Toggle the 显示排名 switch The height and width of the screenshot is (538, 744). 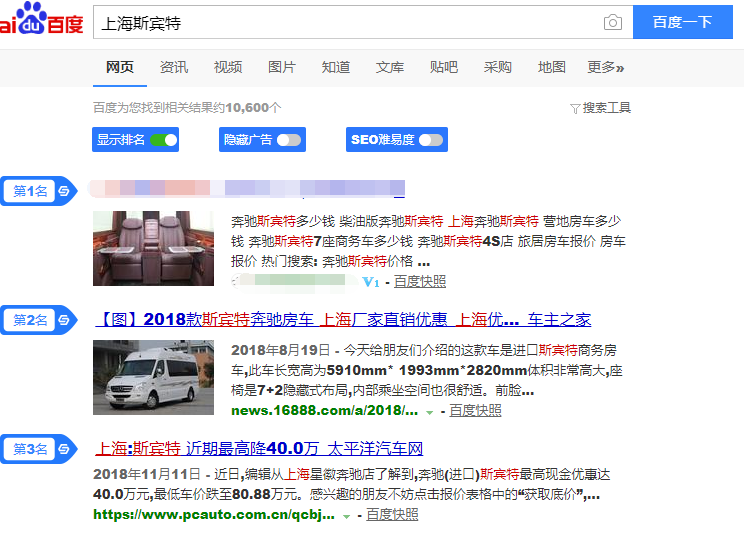tap(163, 140)
